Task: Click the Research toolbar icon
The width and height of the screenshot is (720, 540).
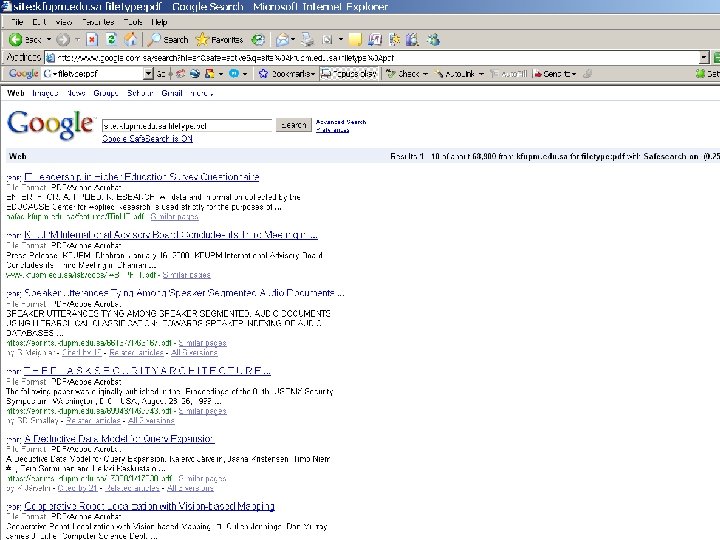Action: click(x=412, y=40)
